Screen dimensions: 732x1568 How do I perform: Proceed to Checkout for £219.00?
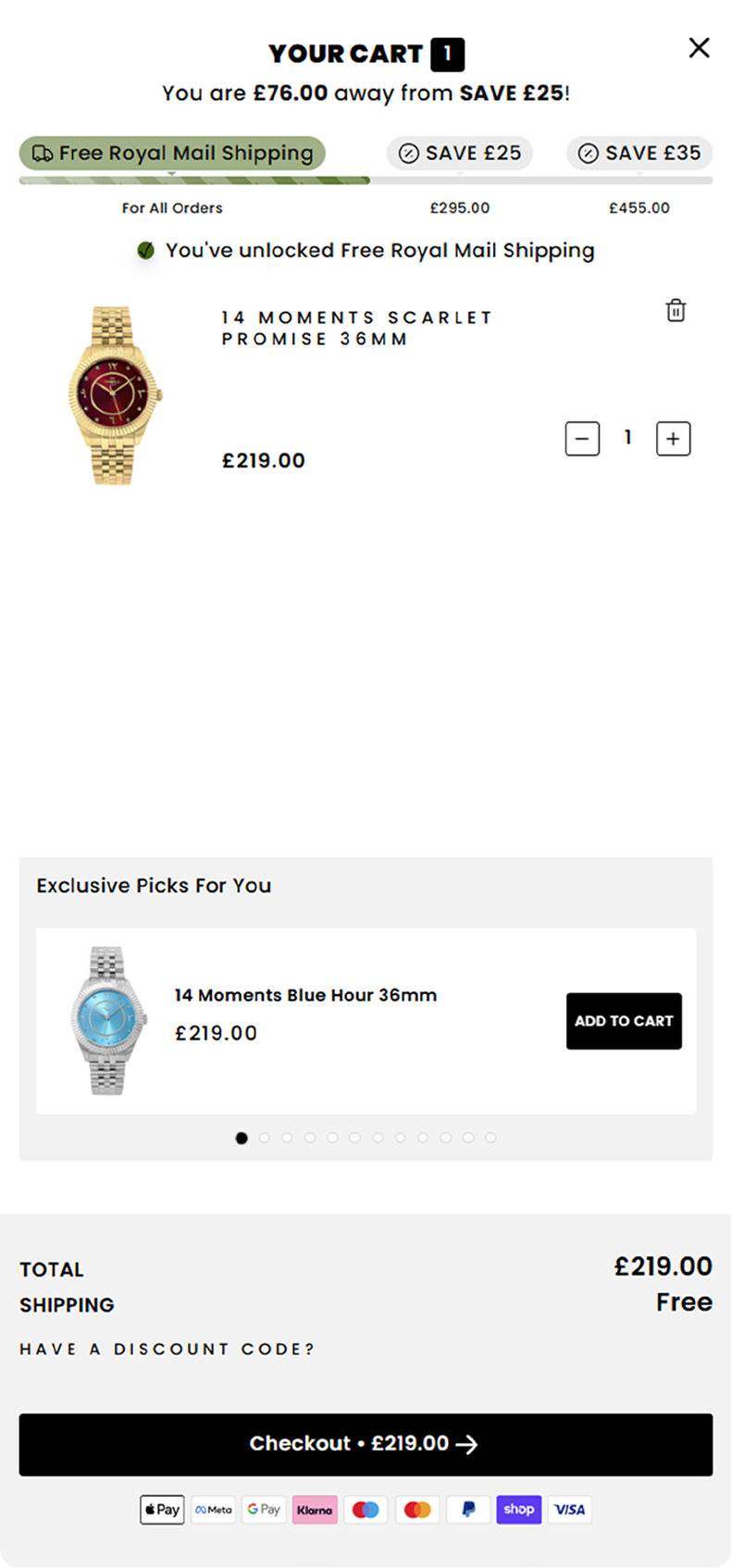click(366, 1444)
